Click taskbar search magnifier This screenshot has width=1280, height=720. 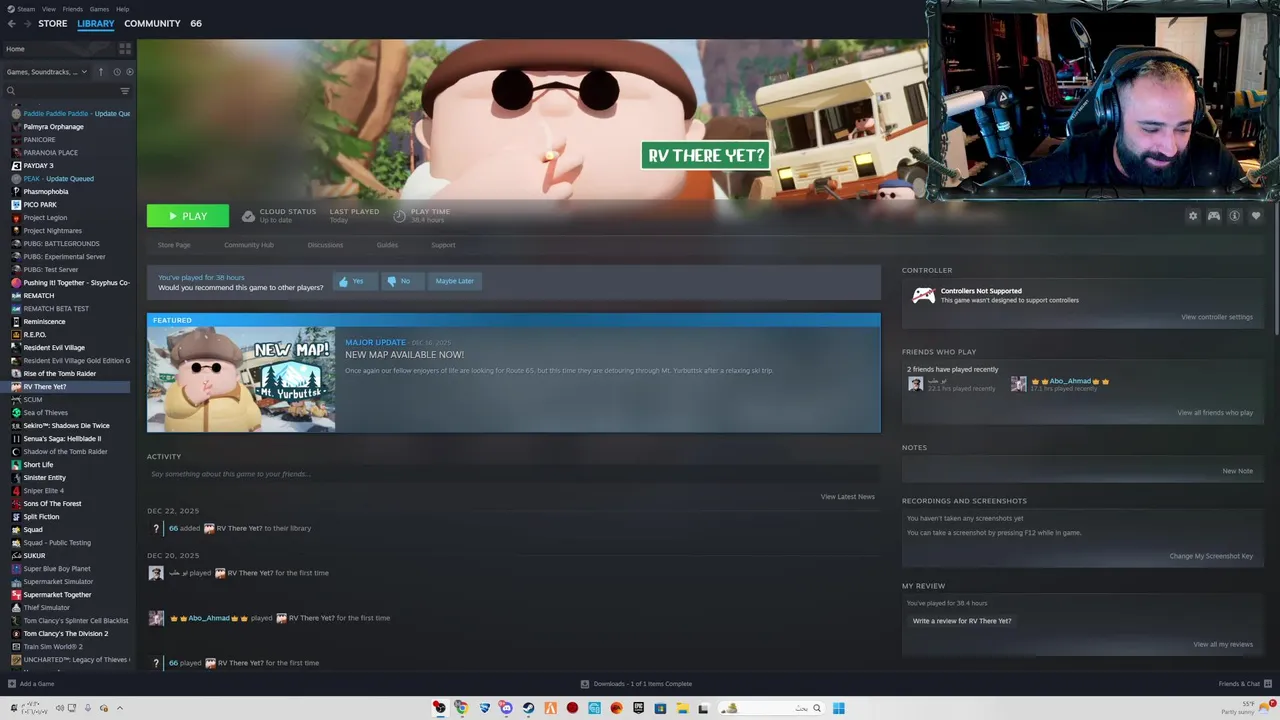click(x=816, y=708)
